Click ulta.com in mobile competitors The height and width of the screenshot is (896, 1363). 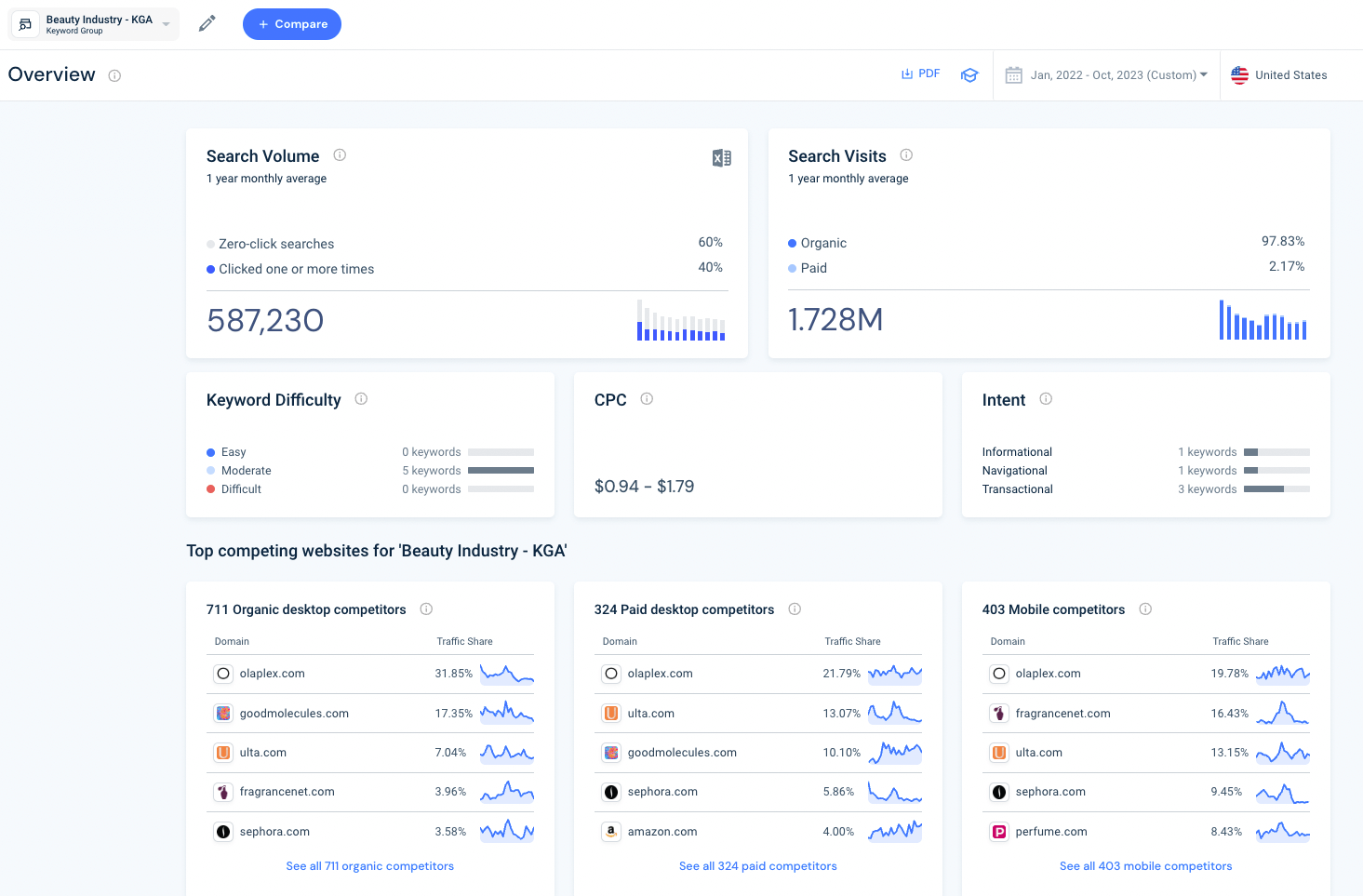point(1039,753)
